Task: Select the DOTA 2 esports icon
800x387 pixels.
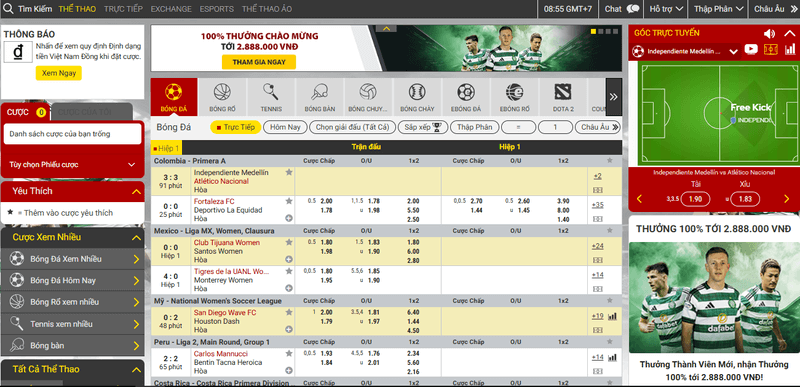Action: point(563,96)
